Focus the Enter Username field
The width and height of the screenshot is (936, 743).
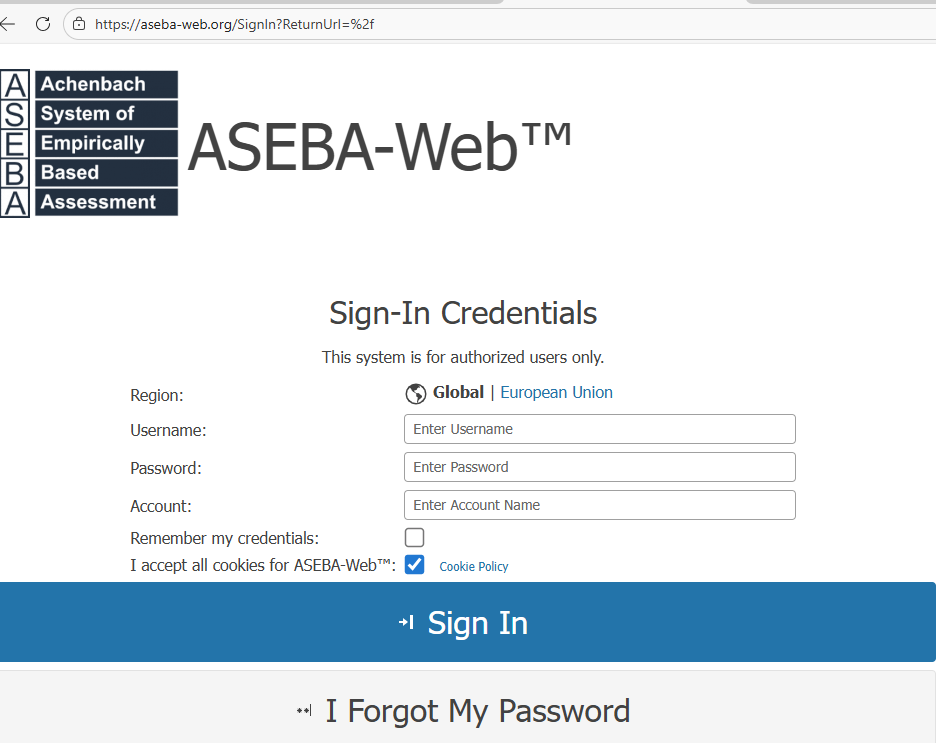[x=599, y=429]
